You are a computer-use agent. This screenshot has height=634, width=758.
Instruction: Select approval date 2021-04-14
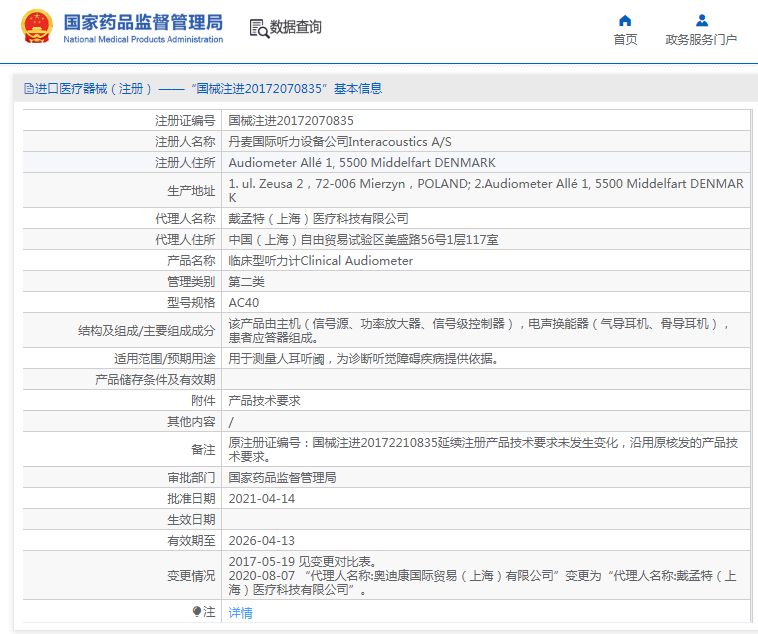pyautogui.click(x=262, y=499)
